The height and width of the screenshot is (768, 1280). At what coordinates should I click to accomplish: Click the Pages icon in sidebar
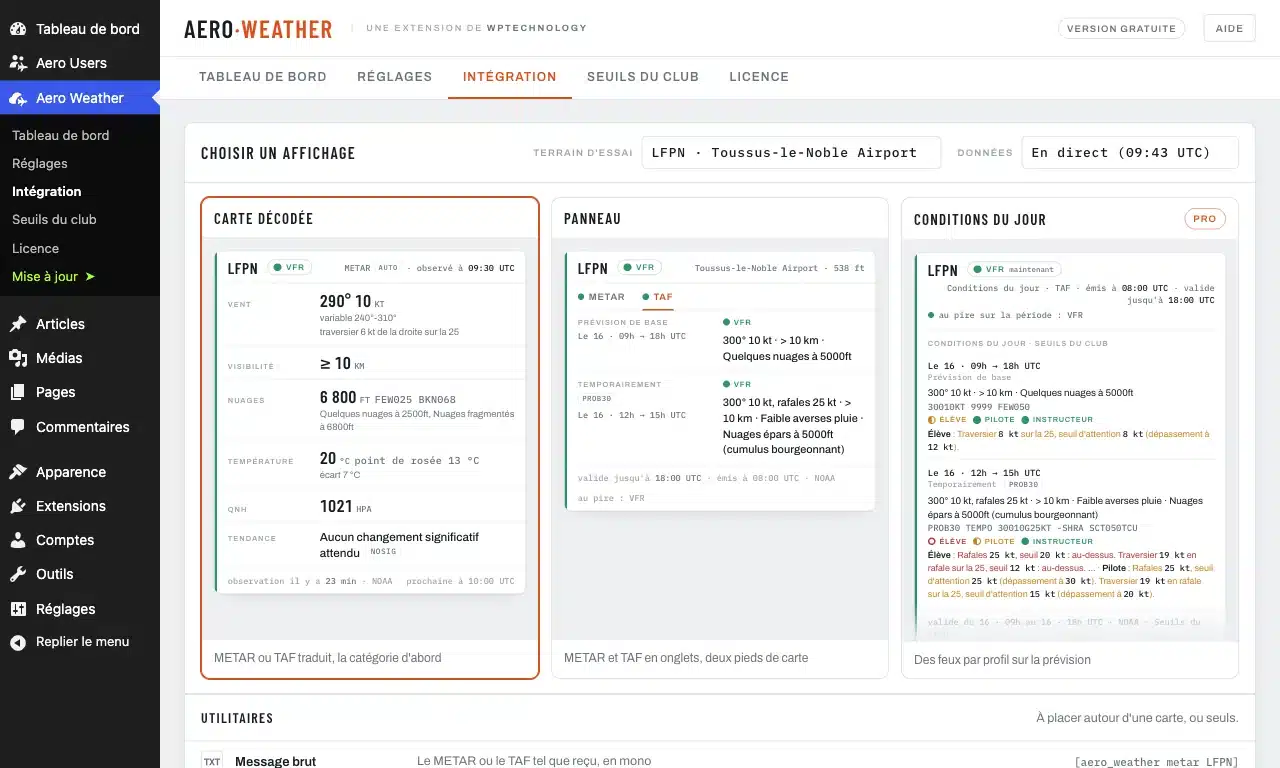tap(18, 392)
